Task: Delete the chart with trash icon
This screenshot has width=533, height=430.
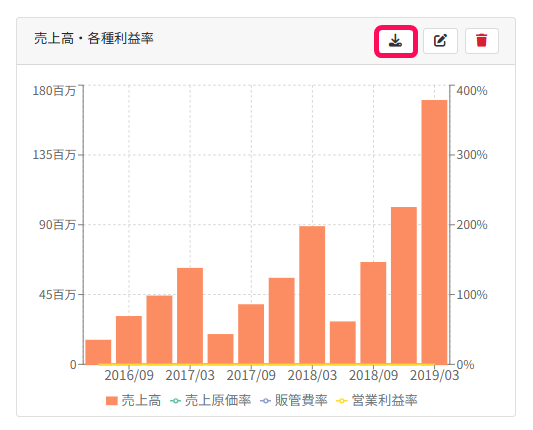Action: tap(482, 41)
